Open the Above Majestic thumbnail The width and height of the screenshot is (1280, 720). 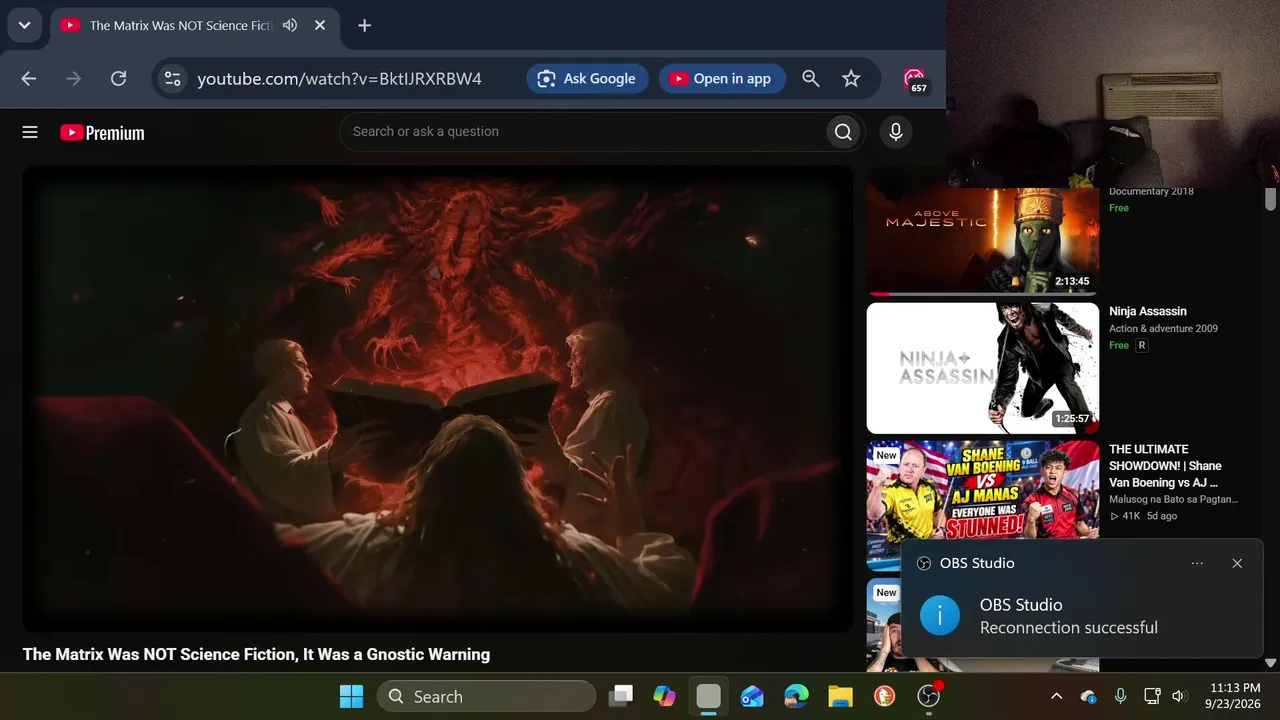[x=983, y=241]
